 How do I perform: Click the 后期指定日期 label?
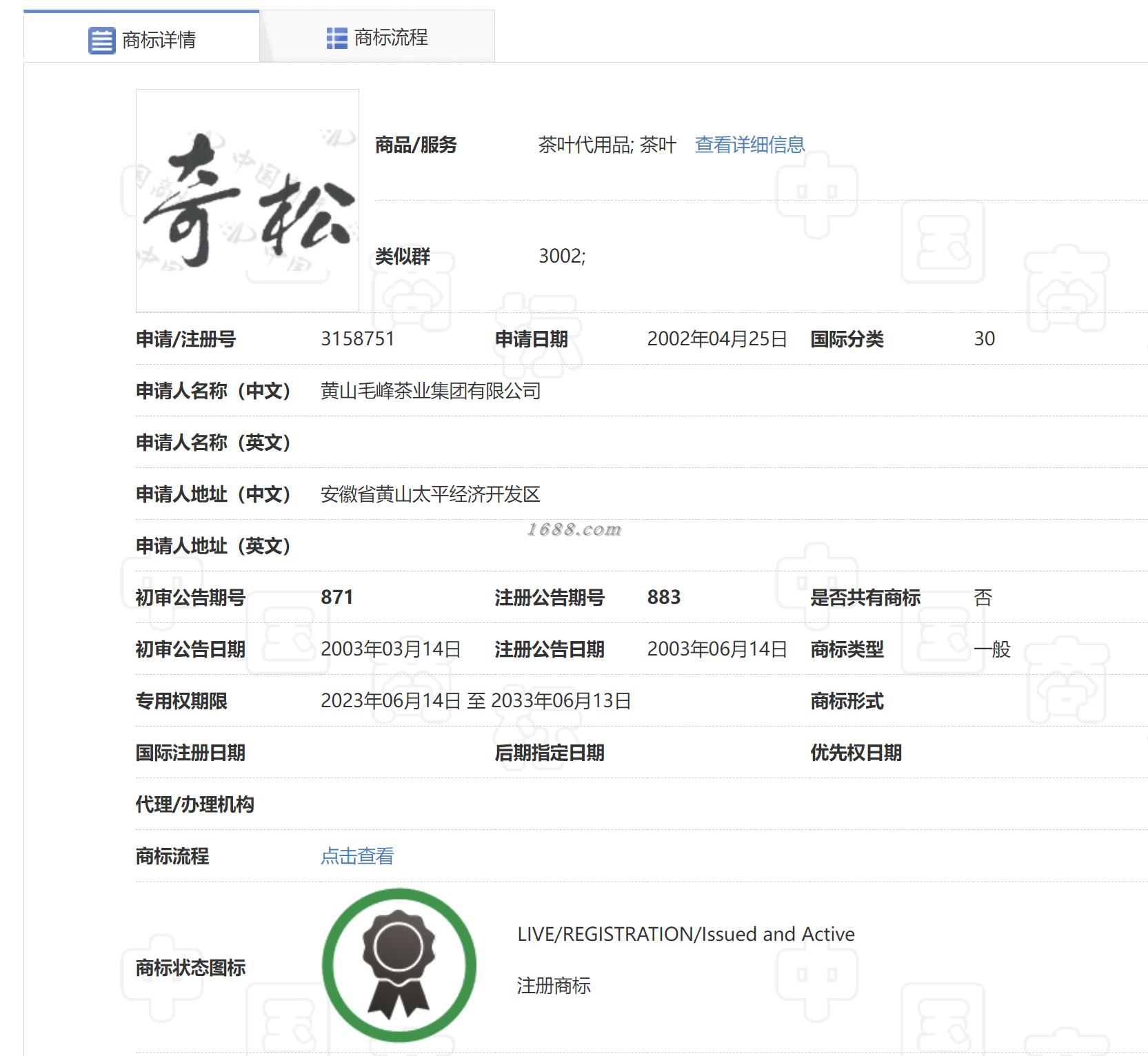point(550,753)
